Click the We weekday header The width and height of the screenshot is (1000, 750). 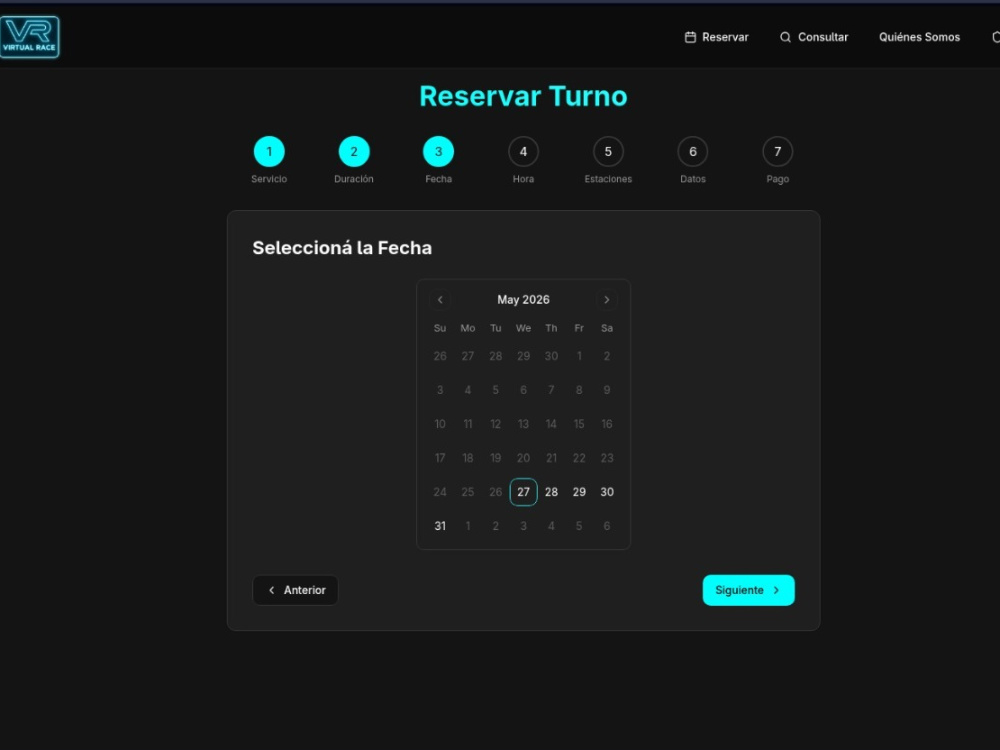524,328
